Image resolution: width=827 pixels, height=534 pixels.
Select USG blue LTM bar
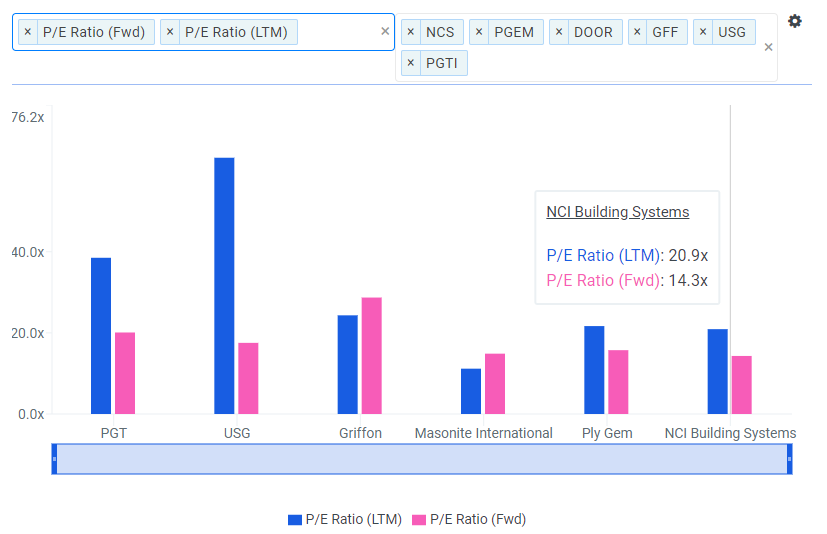(224, 285)
